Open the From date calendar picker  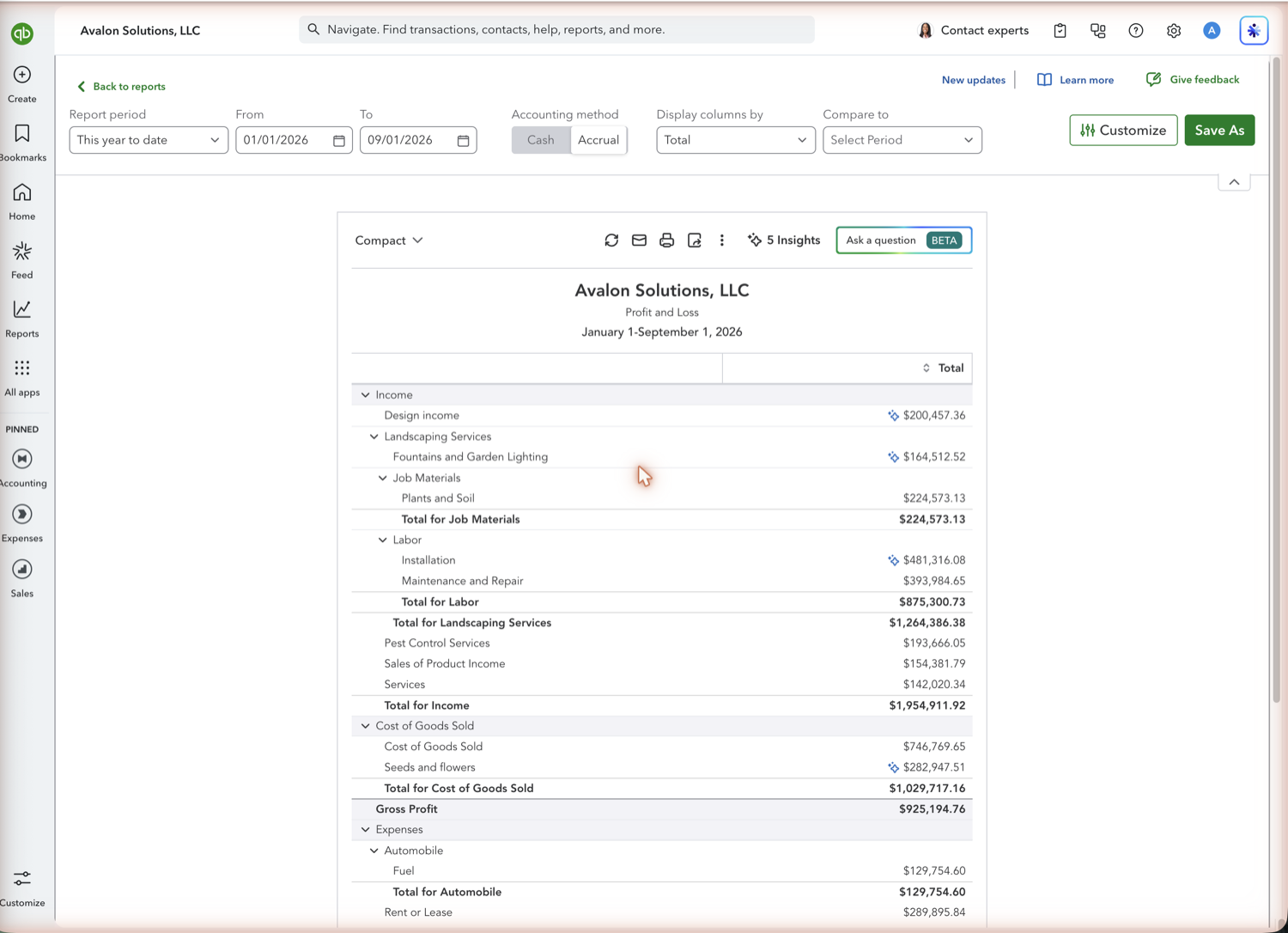click(x=339, y=140)
